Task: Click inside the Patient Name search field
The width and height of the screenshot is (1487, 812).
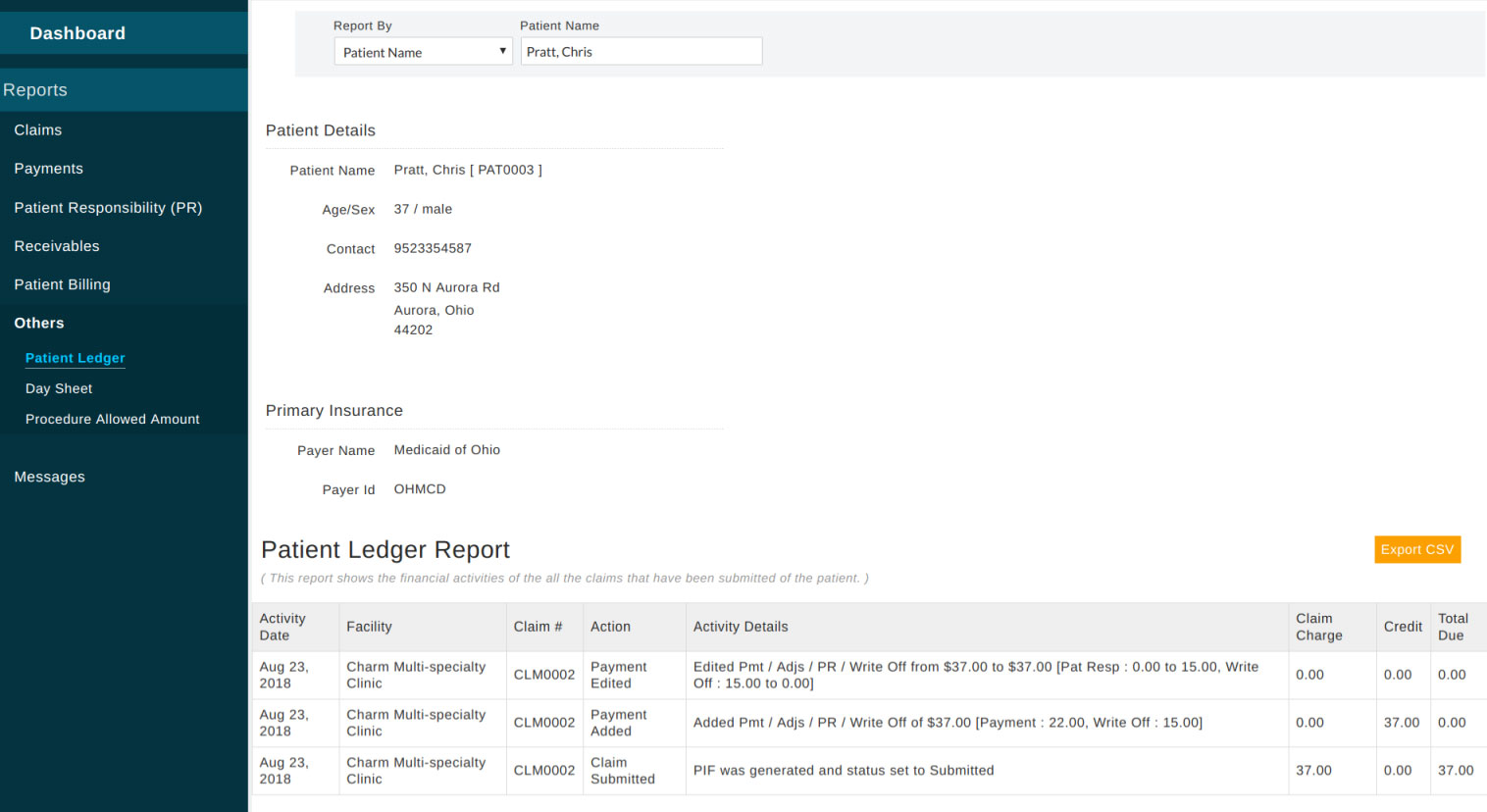Action: click(x=641, y=50)
